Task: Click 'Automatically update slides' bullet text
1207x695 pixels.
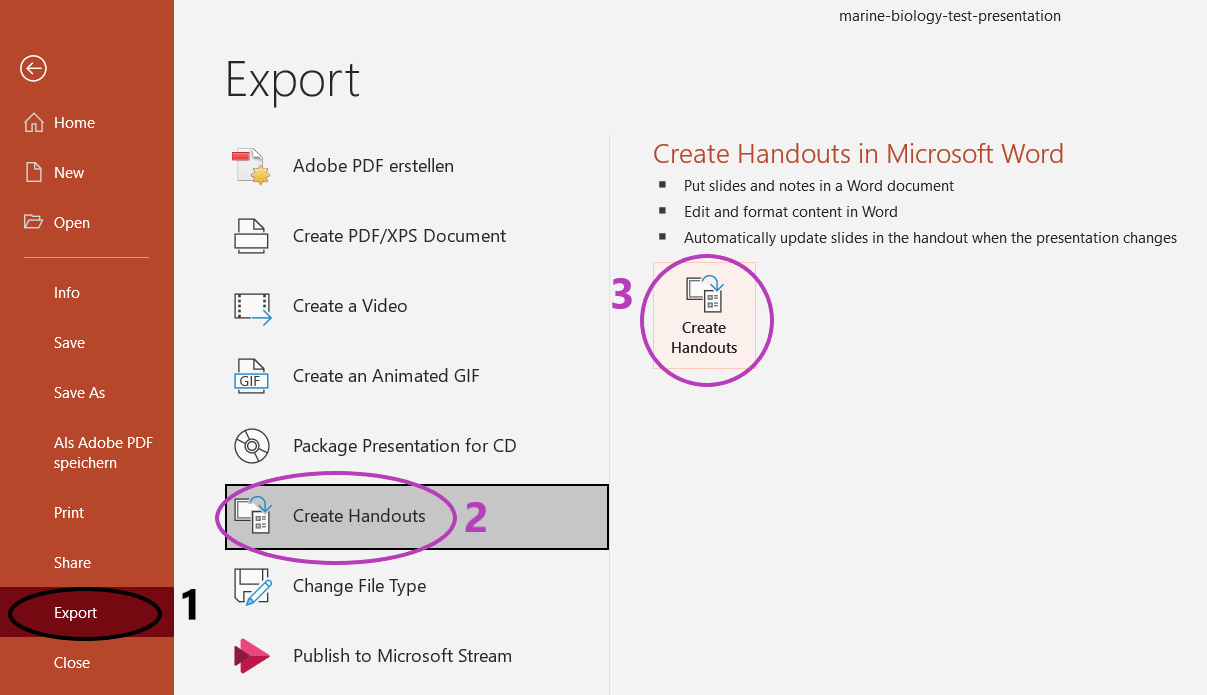Action: click(x=930, y=238)
